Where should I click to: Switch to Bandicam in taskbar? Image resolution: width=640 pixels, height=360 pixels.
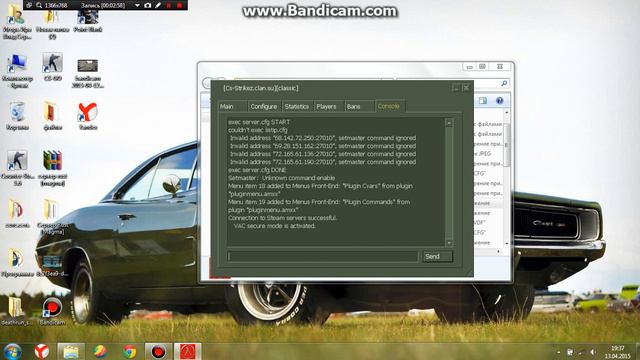click(x=158, y=351)
